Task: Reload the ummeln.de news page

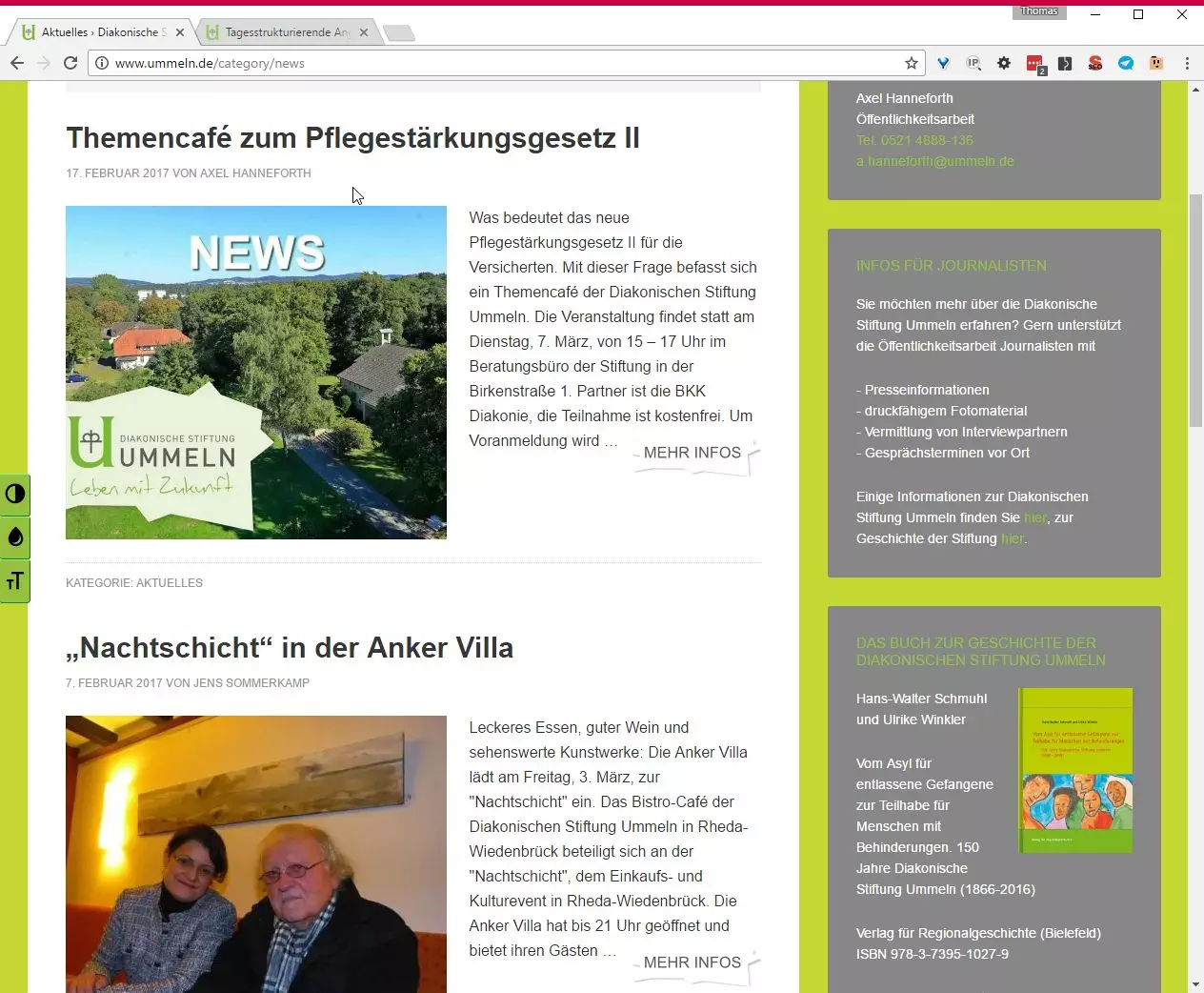Action: click(70, 63)
